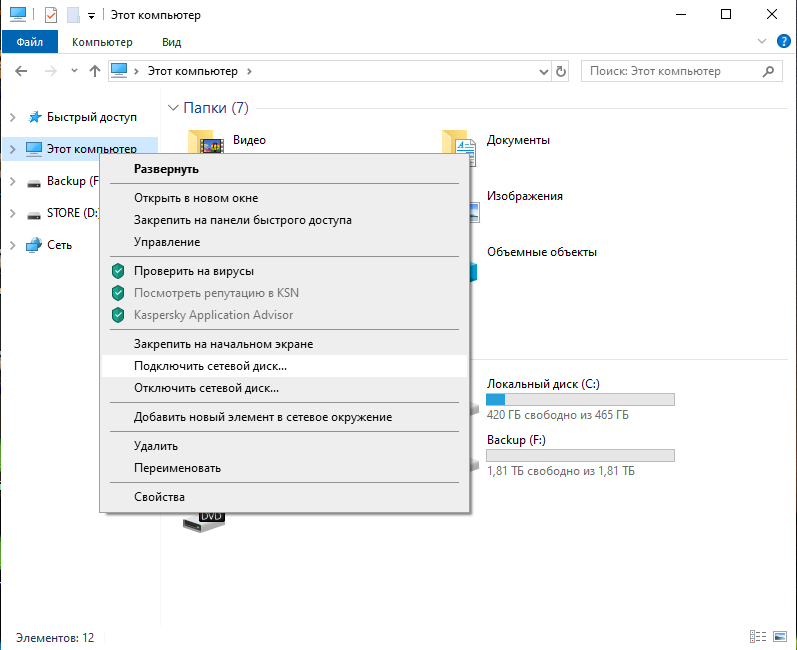Click the DVD drive icon
The image size is (797, 650).
(x=204, y=522)
